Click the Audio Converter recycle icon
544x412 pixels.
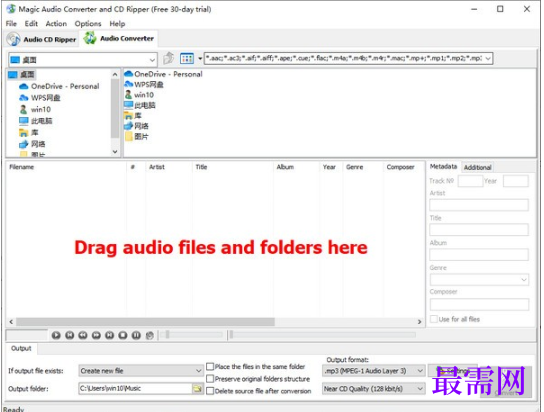coord(90,38)
